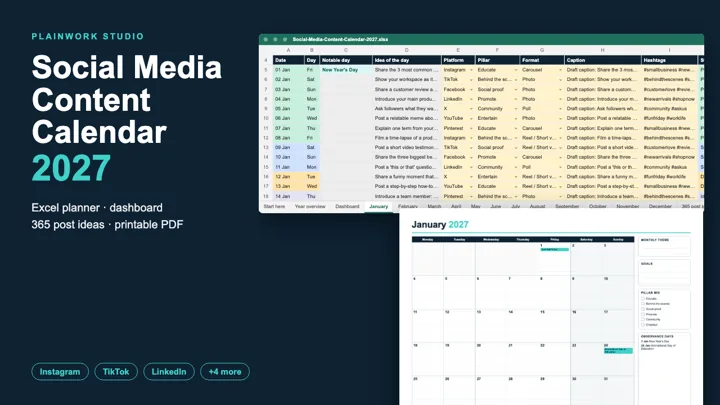Click the teal event on calendar day 24
This screenshot has width=720, height=405.
pos(618,350)
